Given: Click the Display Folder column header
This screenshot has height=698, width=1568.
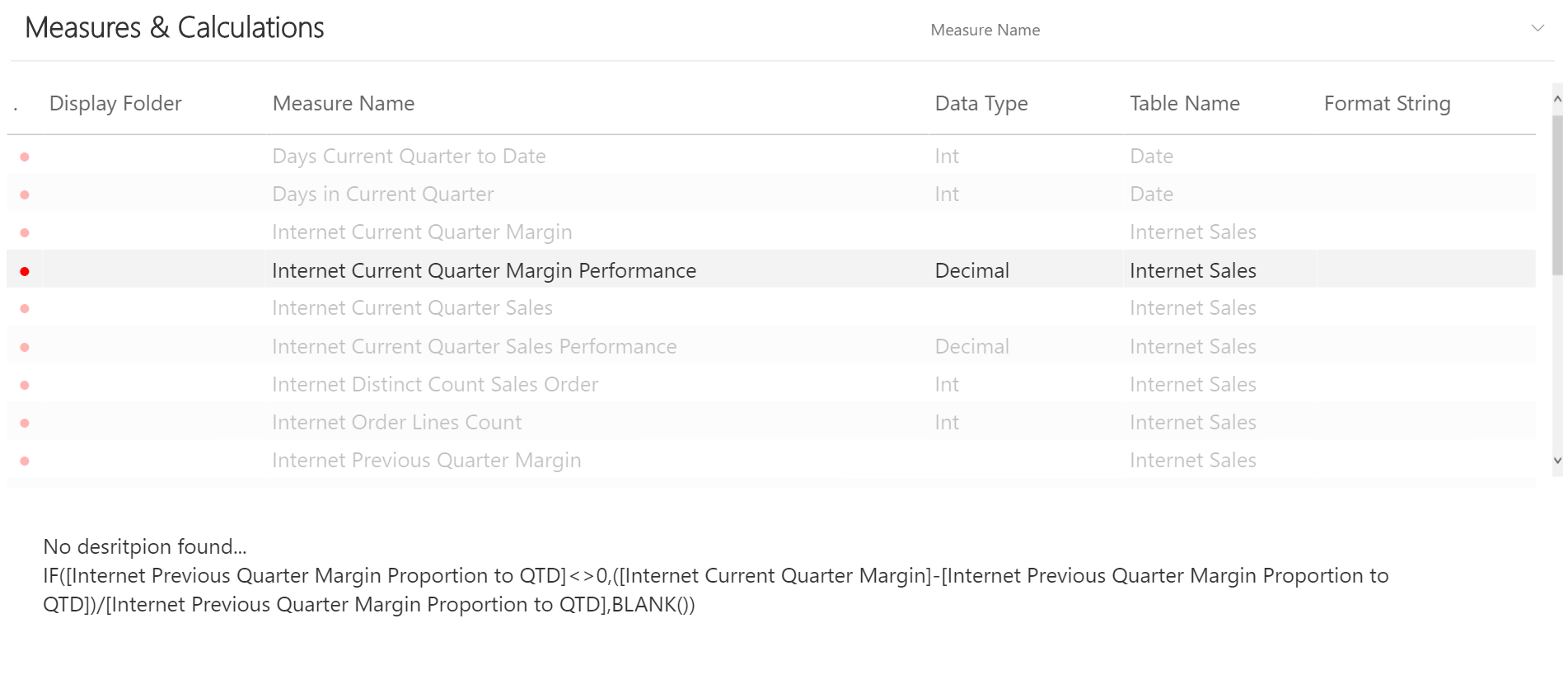Looking at the screenshot, I should pyautogui.click(x=115, y=103).
